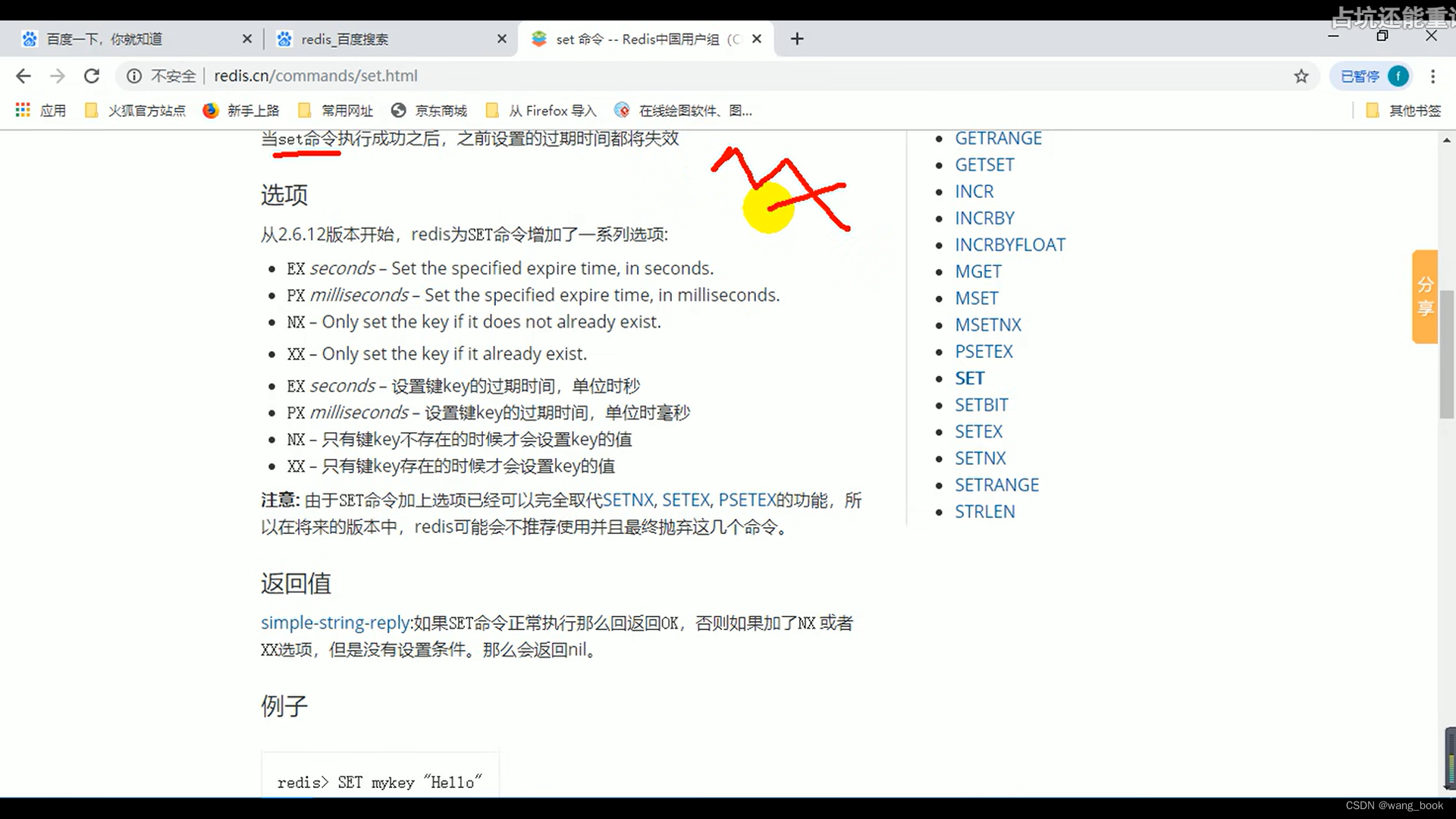Open the INCR command link
The width and height of the screenshot is (1456, 819).
coord(974,191)
